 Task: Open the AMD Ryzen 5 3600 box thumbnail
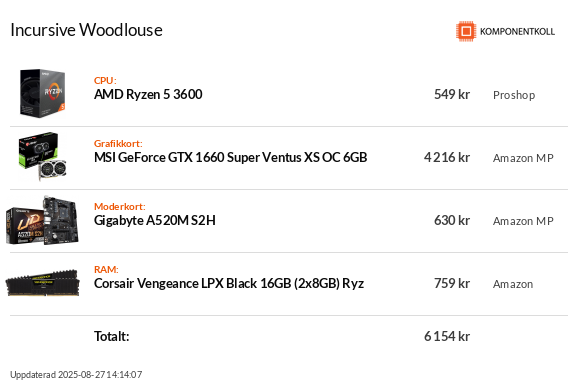(43, 93)
